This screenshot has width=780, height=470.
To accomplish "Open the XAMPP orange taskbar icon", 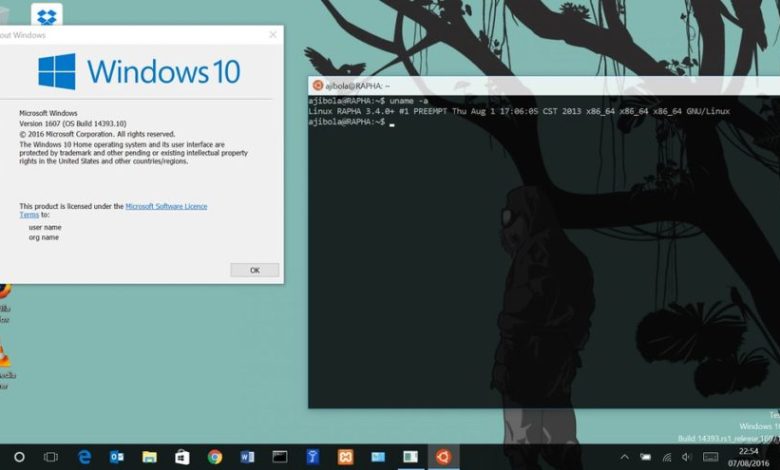I will click(x=345, y=457).
